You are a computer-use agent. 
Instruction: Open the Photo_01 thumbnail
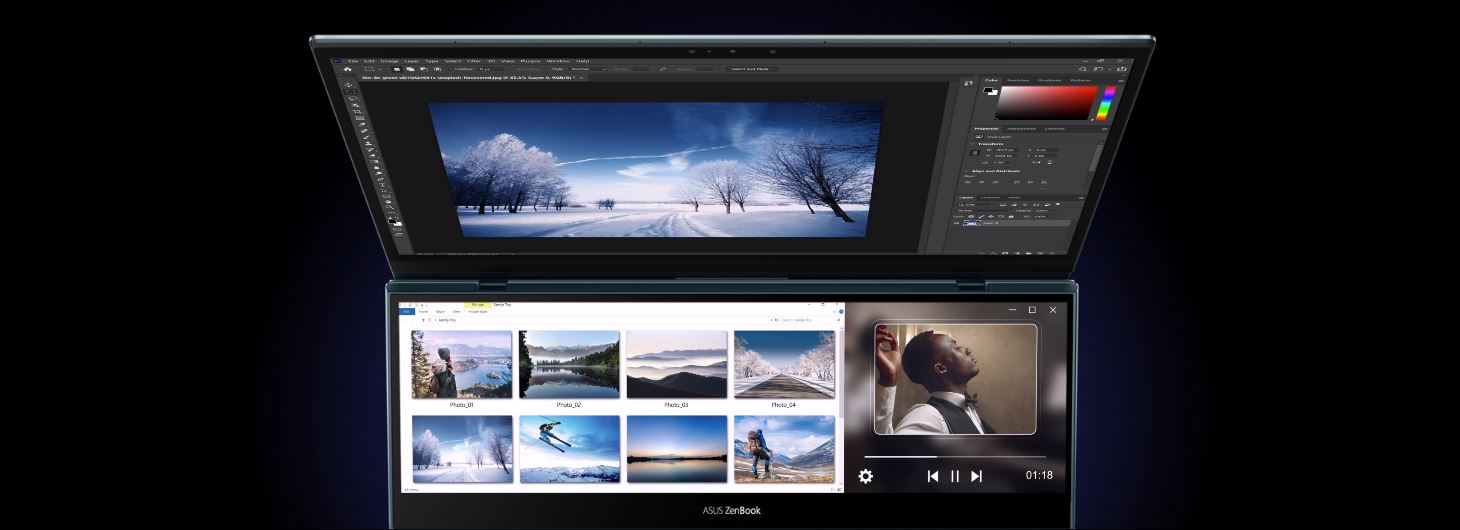coord(462,365)
